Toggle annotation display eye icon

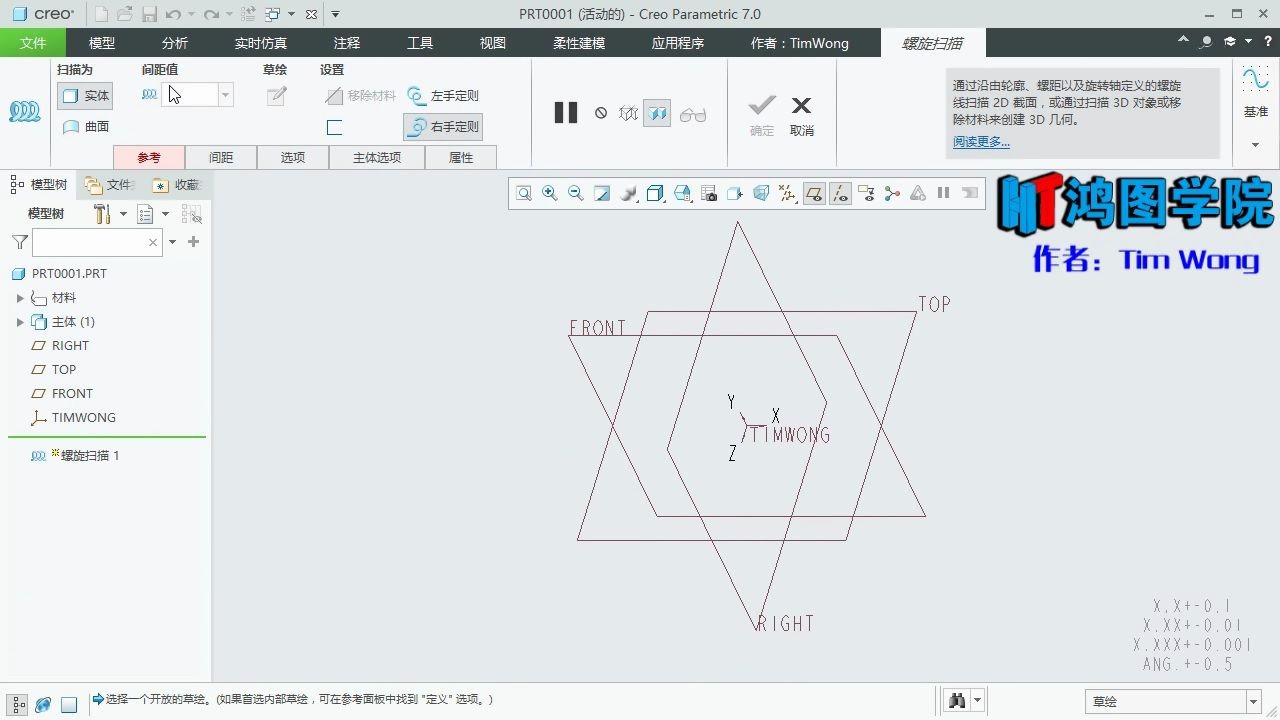tap(866, 194)
